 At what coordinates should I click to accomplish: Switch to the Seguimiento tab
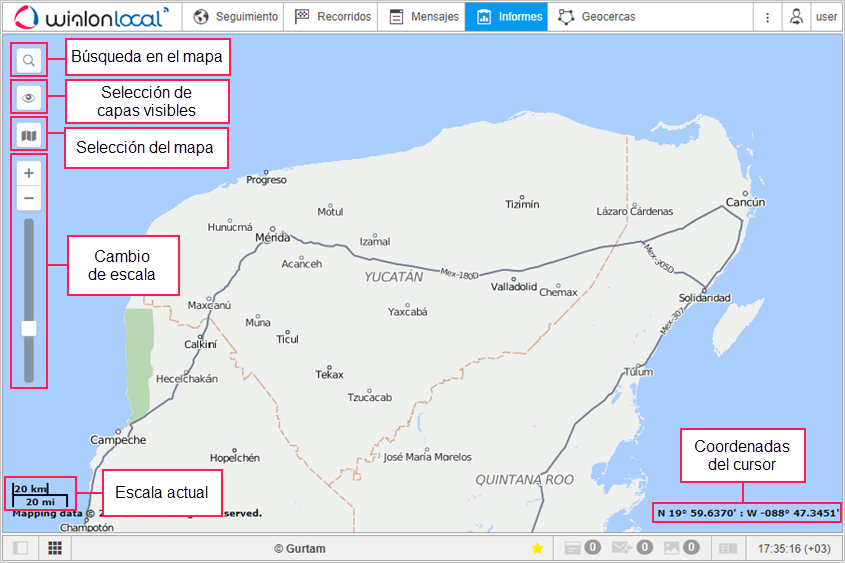235,17
